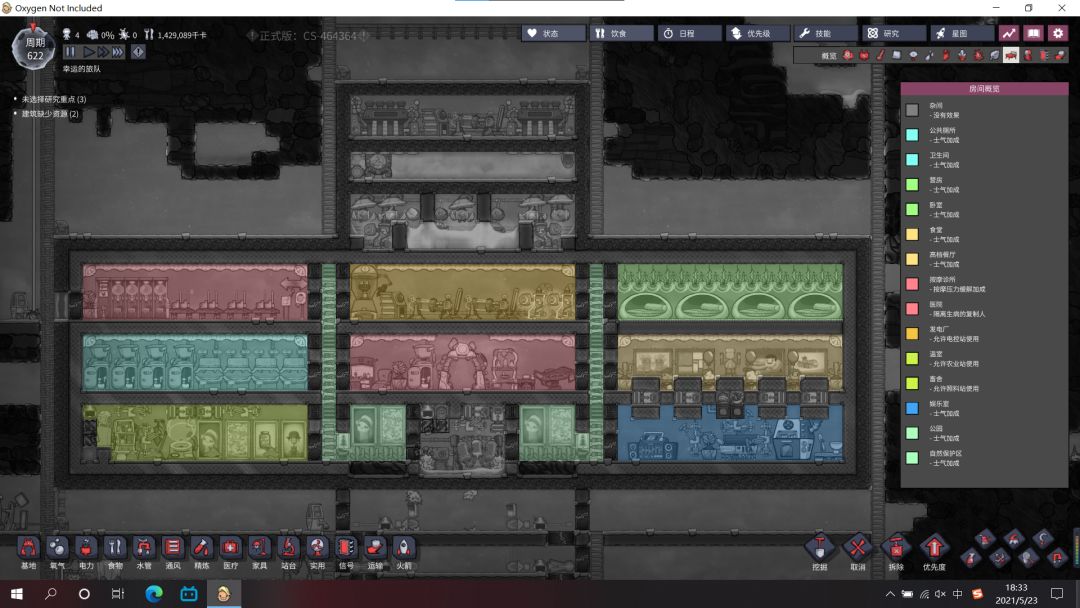Click the 医院 room legend entry

(948, 309)
